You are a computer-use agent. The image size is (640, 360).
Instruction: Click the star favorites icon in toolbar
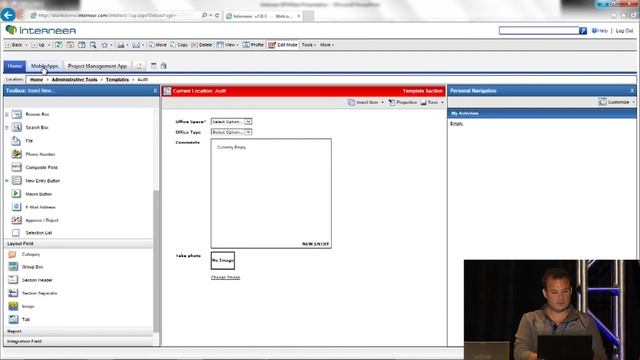(105, 45)
